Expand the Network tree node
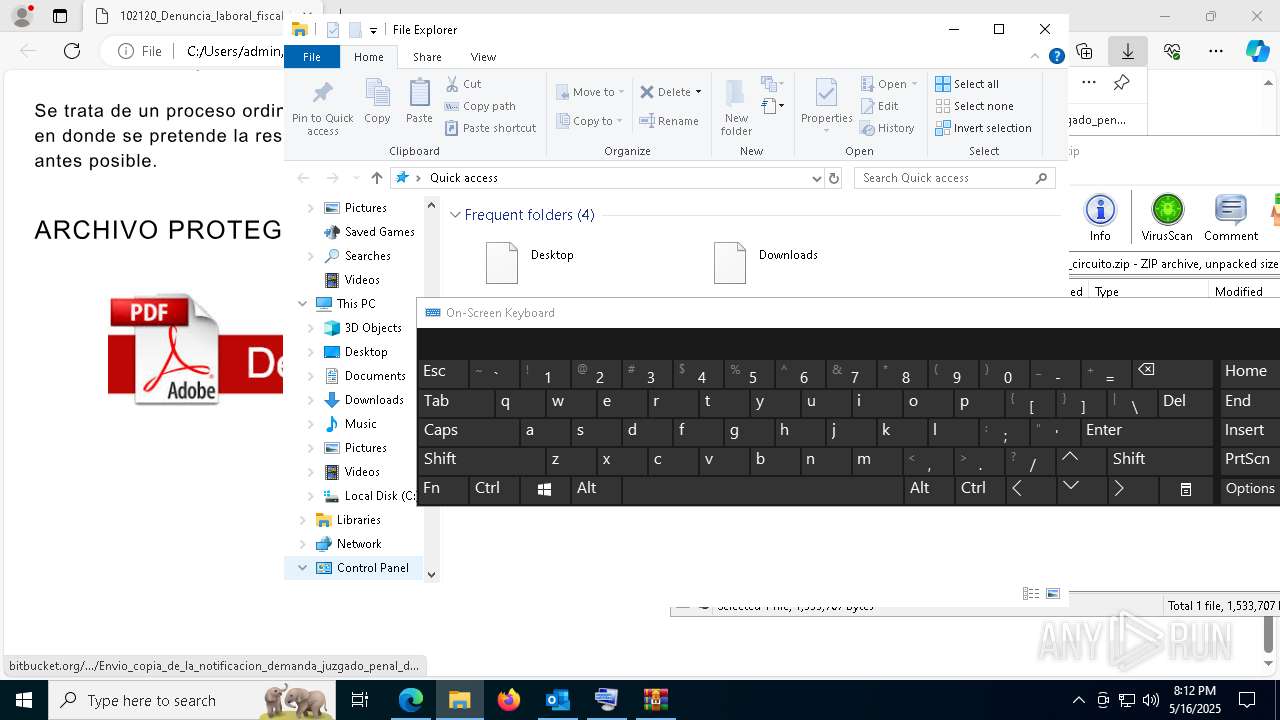Image resolution: width=1280 pixels, height=720 pixels. (x=303, y=544)
